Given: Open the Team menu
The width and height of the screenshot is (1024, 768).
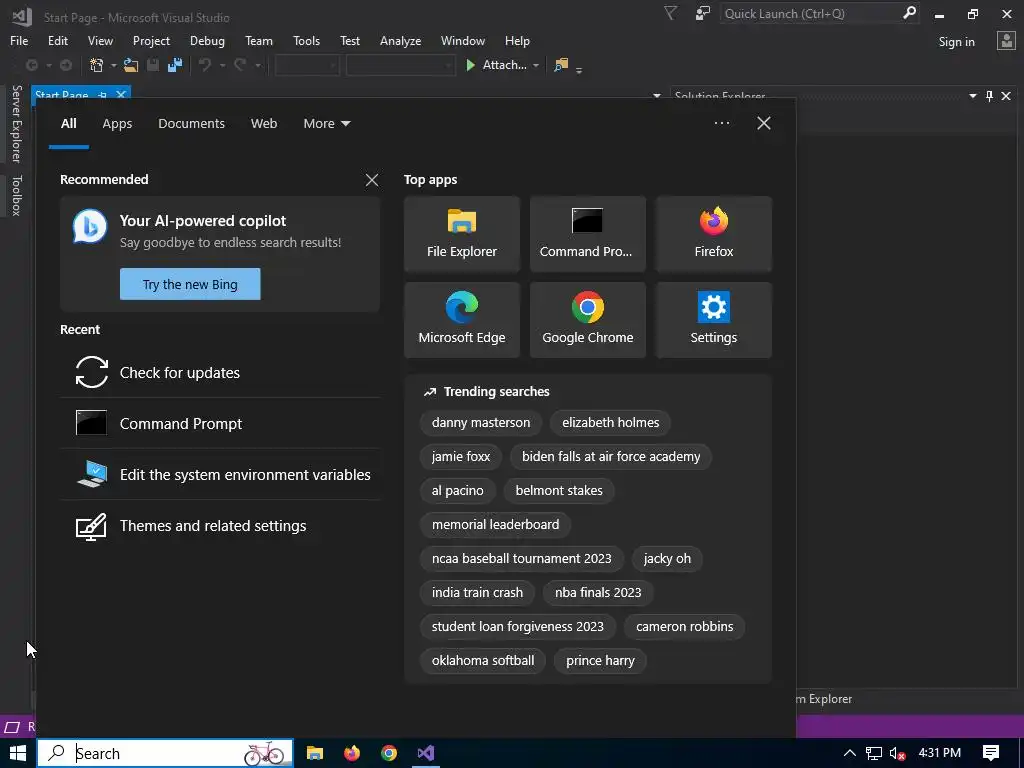Looking at the screenshot, I should click(259, 40).
